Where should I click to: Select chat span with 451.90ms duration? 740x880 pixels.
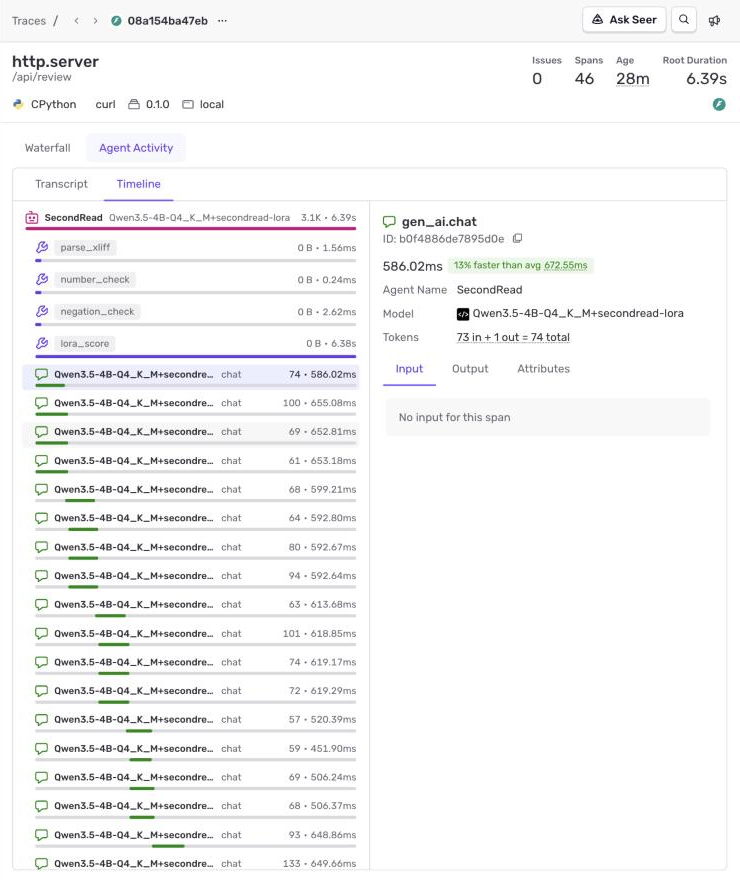click(x=191, y=751)
